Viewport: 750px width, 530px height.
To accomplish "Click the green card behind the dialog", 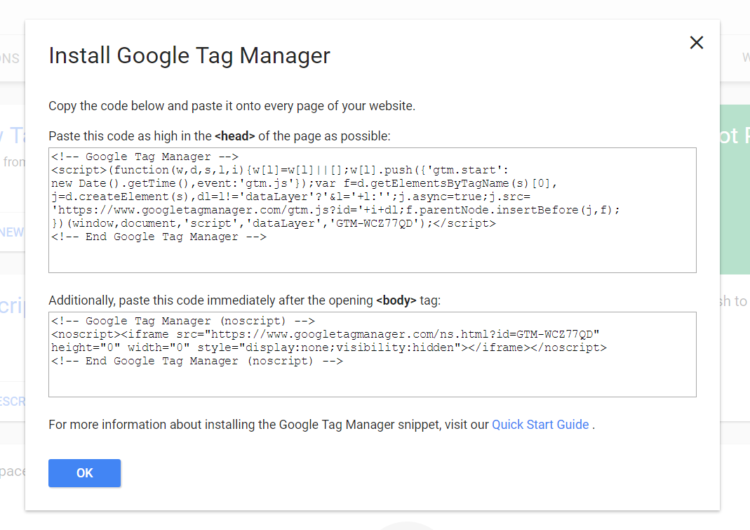I will tap(734, 180).
